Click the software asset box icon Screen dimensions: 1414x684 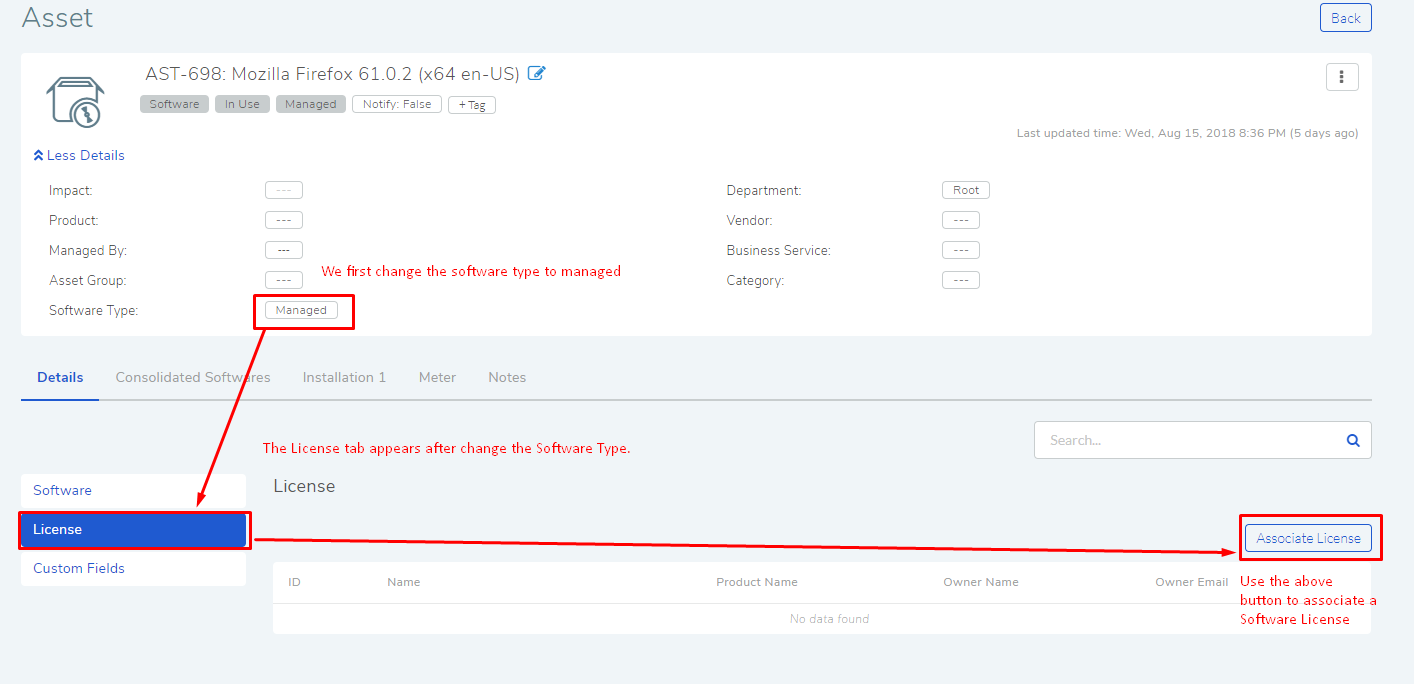tap(76, 102)
